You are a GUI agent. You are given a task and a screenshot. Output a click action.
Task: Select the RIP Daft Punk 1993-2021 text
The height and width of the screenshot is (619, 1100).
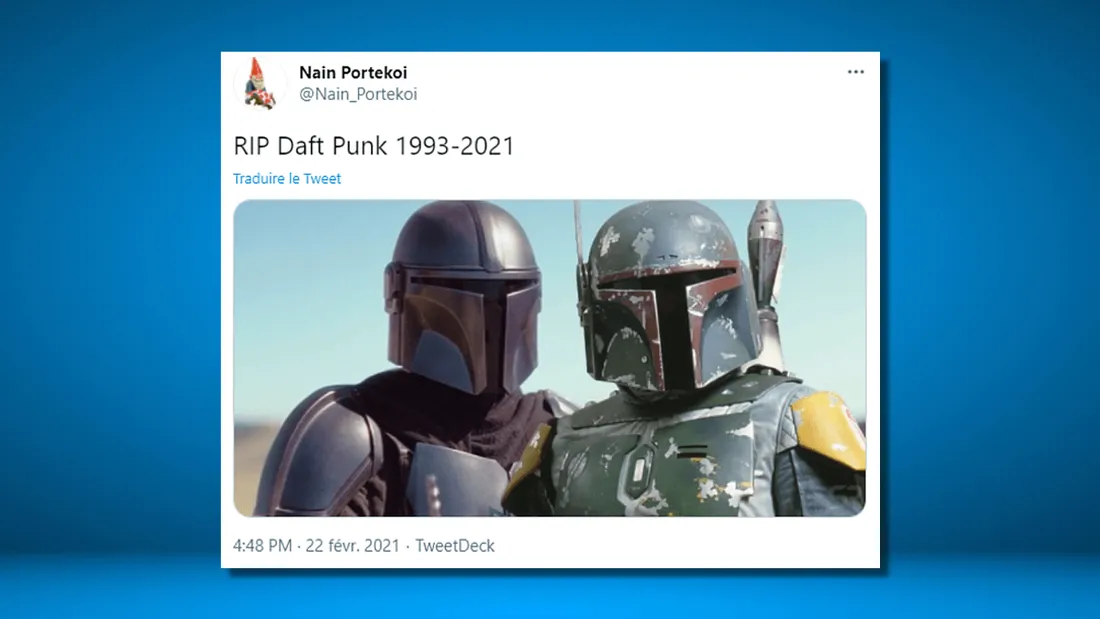click(374, 146)
